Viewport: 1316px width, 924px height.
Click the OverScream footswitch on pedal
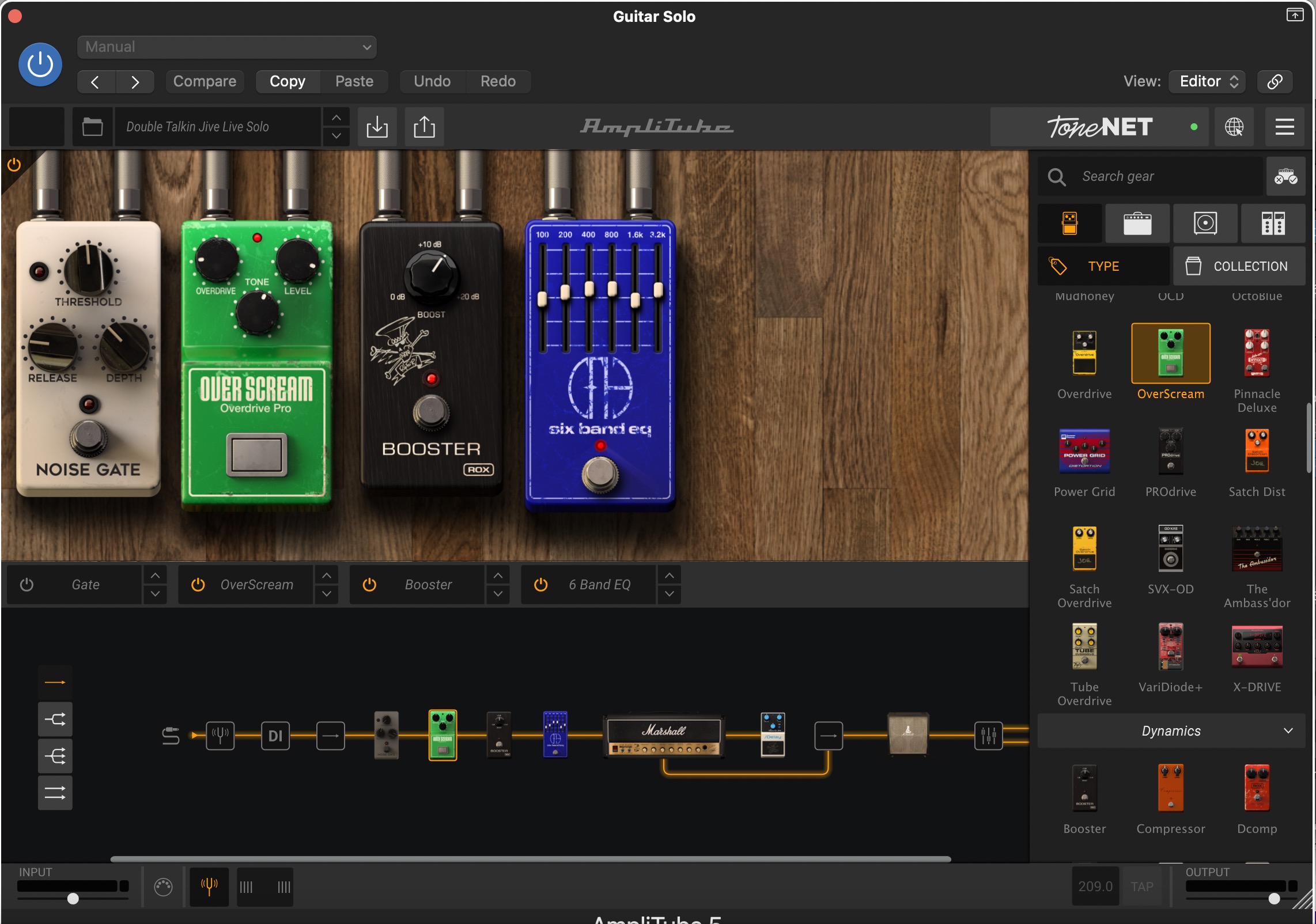(x=257, y=455)
